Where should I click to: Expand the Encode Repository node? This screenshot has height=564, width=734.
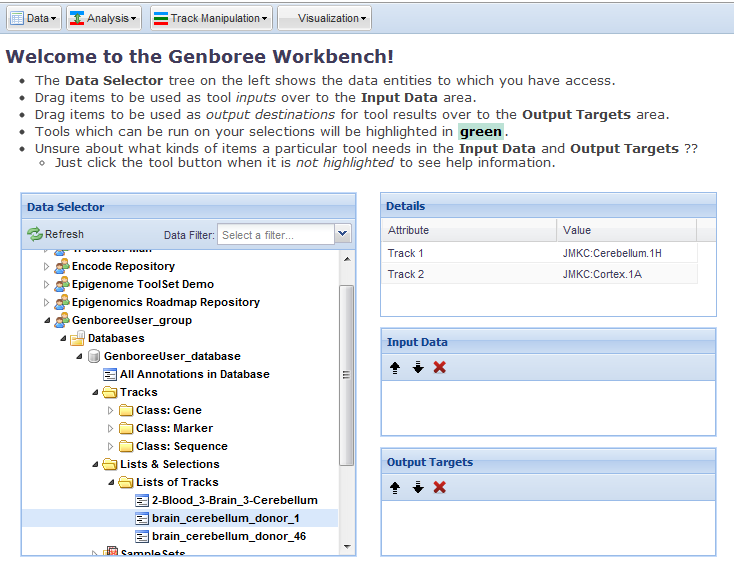coord(46,267)
